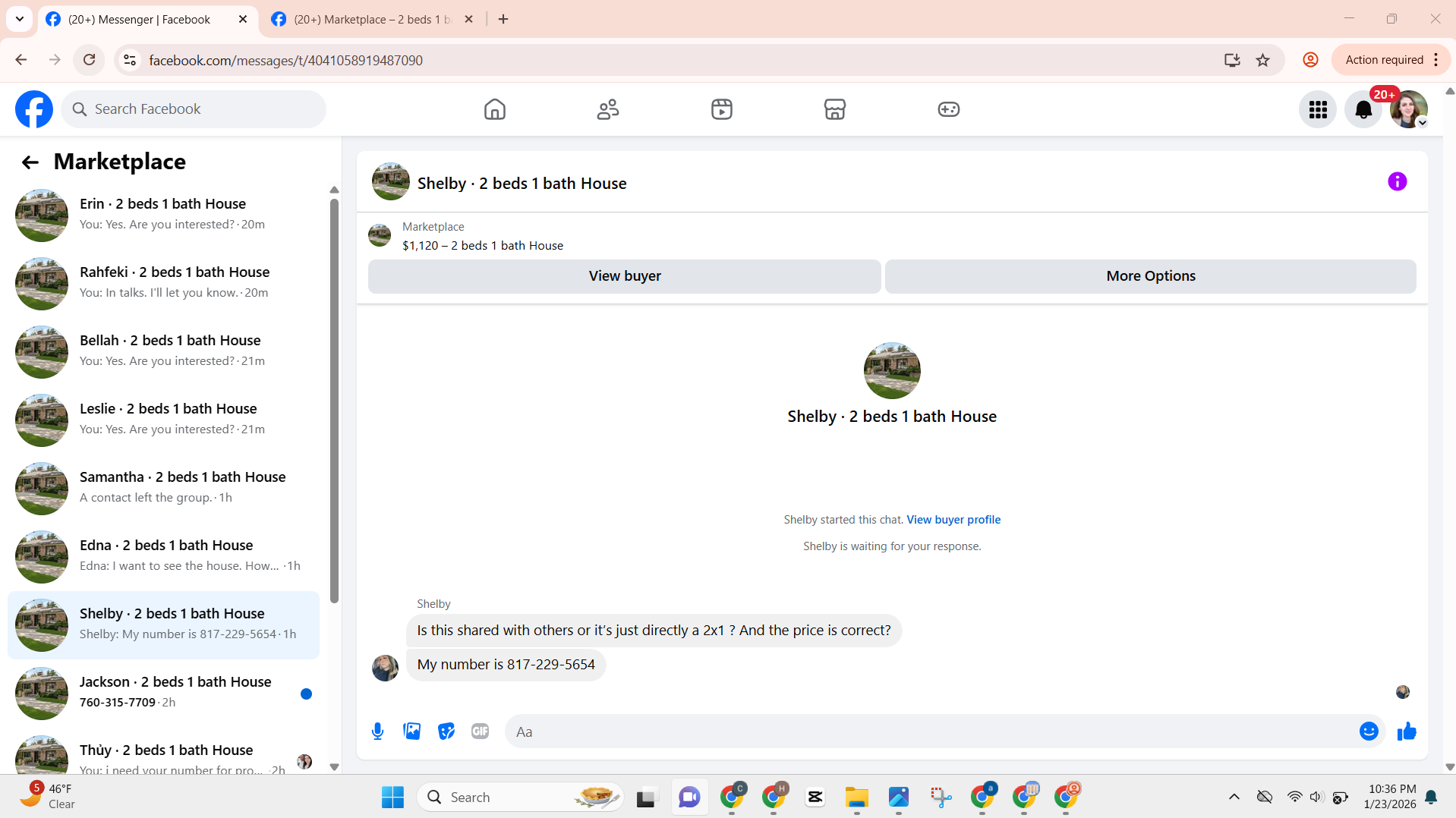
Task: View site information icon
Action: coord(130,60)
